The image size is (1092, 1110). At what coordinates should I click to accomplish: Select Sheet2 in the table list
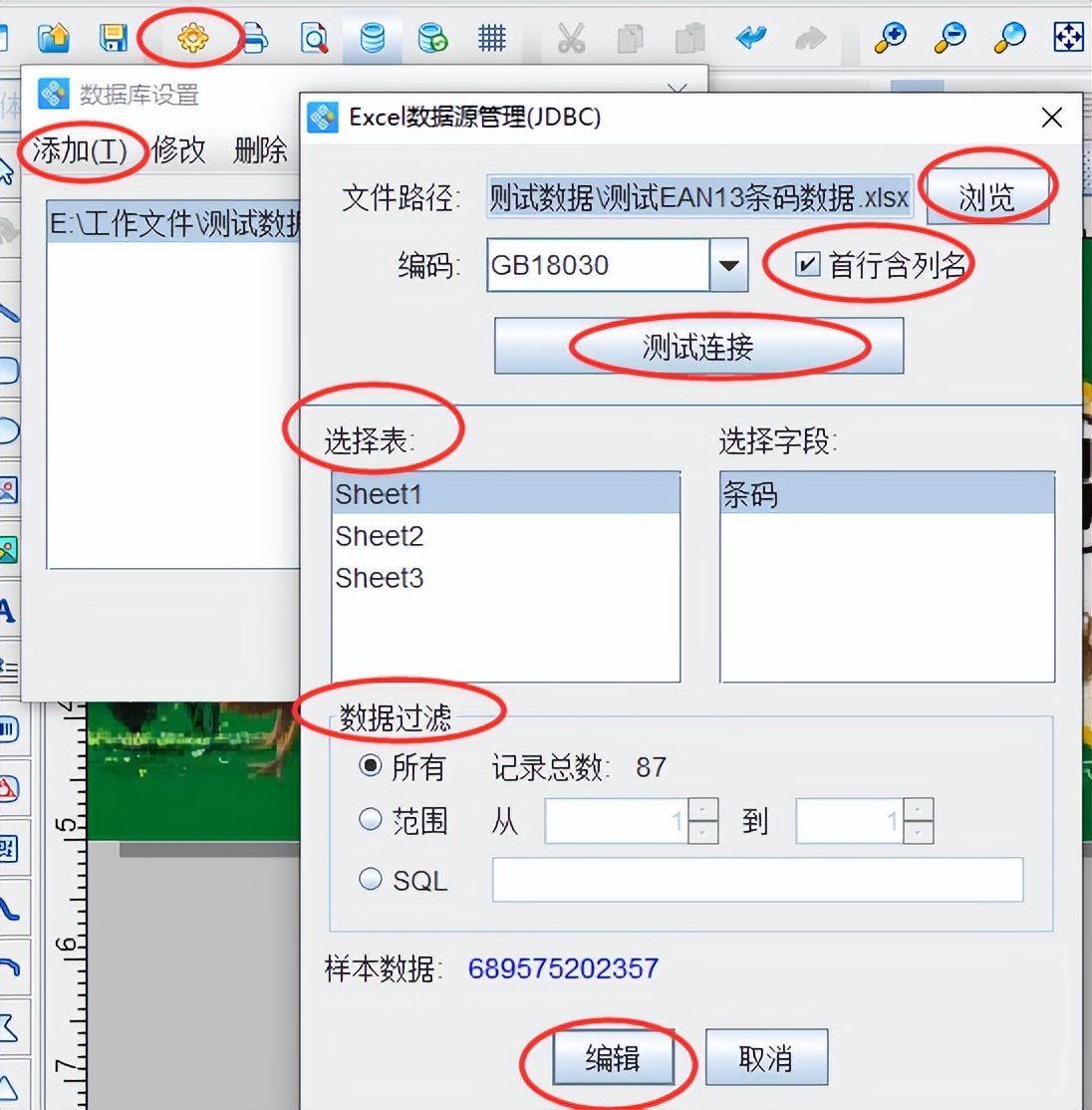click(x=379, y=535)
